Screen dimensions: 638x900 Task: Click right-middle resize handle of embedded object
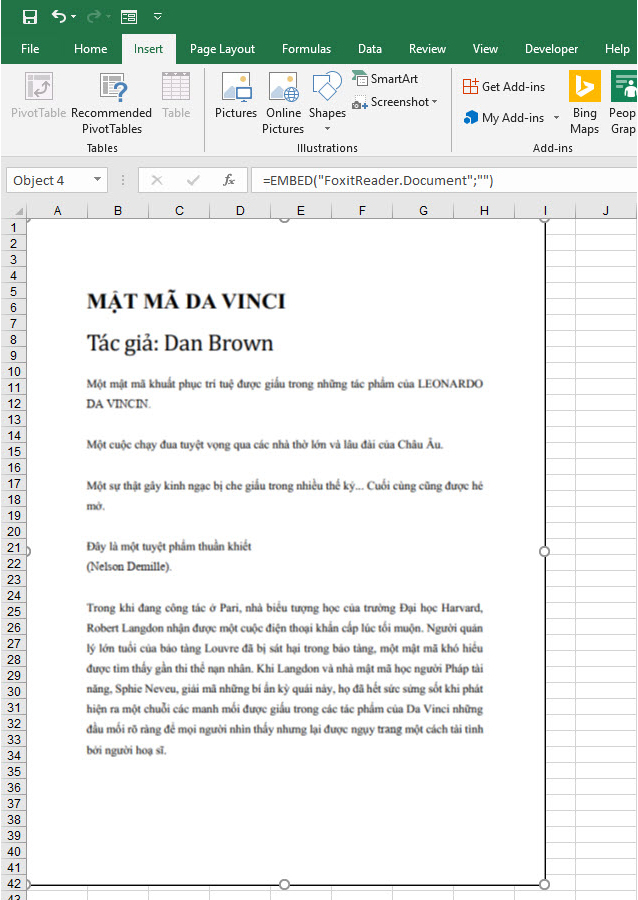click(544, 551)
